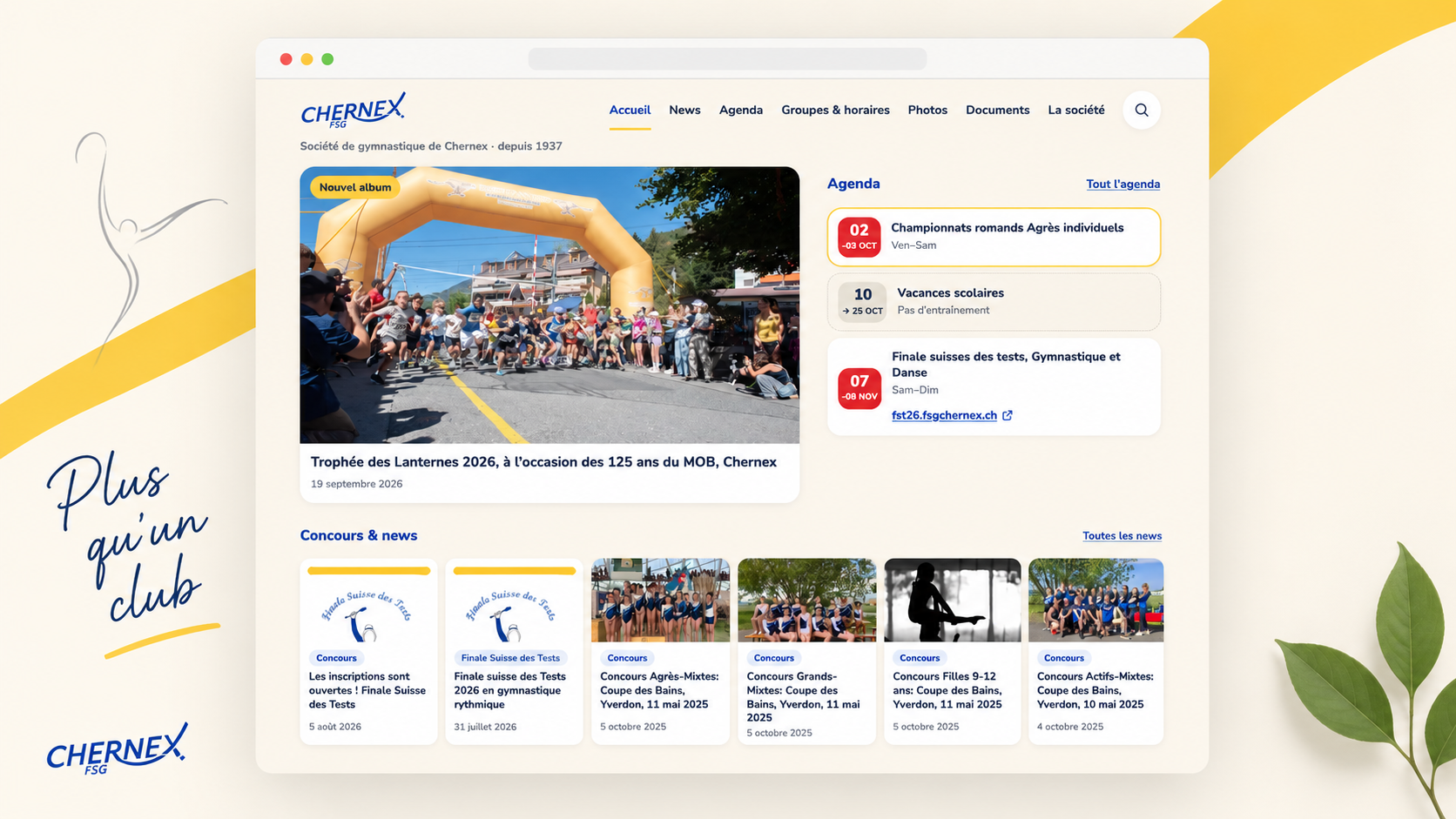Open the Documents navigation item
This screenshot has height=819, width=1456.
point(997,111)
